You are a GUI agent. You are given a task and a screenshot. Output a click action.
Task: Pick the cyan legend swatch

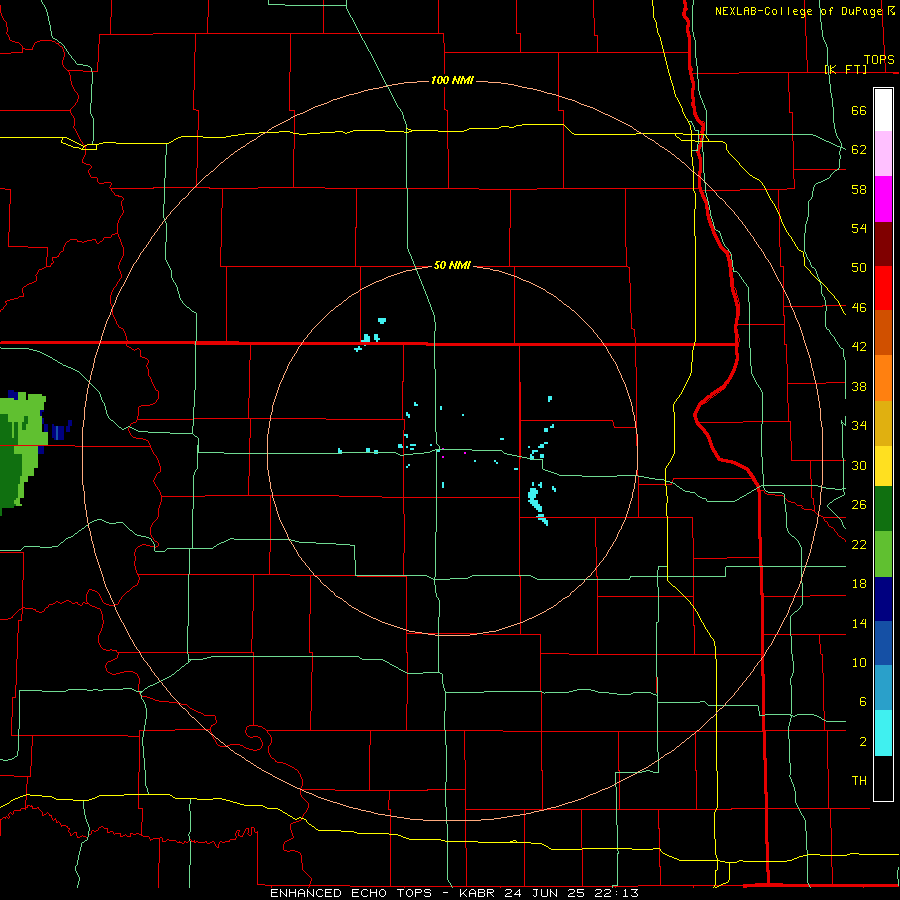tap(883, 733)
